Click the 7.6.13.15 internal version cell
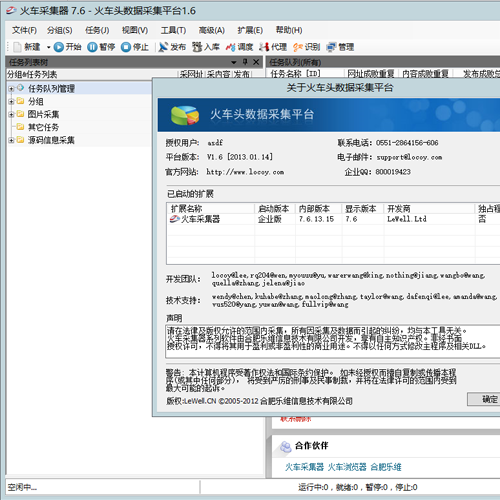Image resolution: width=500 pixels, height=500 pixels. pos(316,219)
